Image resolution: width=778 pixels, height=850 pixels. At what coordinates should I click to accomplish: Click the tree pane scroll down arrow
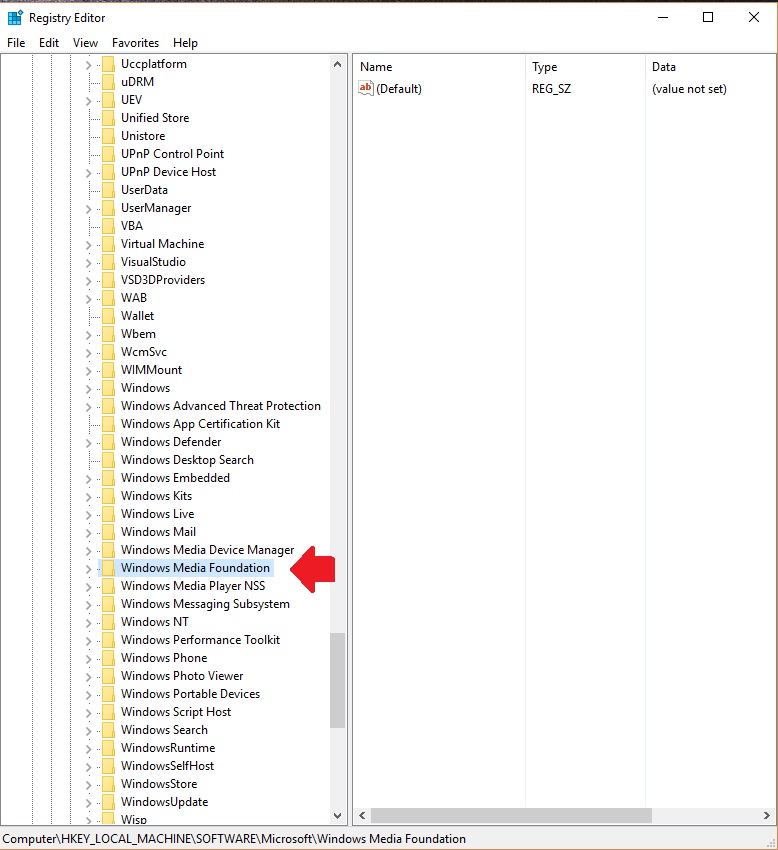click(337, 815)
